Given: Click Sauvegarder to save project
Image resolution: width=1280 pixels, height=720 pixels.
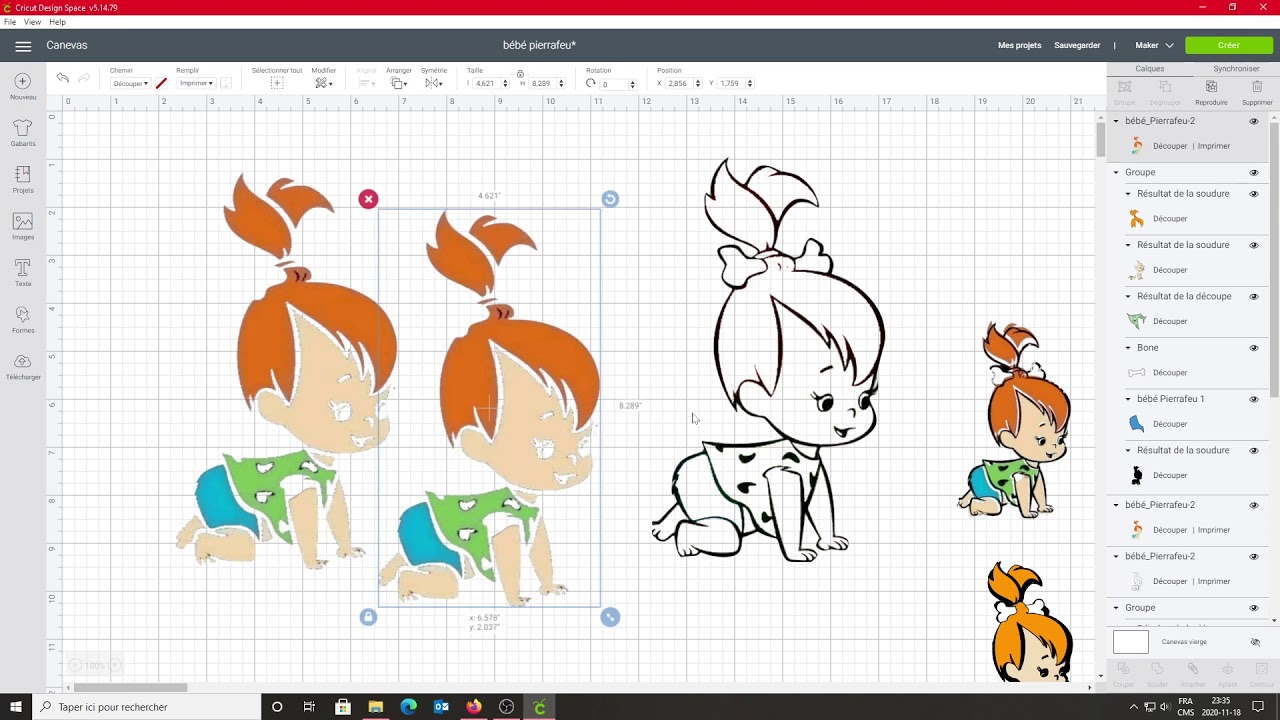Looking at the screenshot, I should coord(1077,45).
